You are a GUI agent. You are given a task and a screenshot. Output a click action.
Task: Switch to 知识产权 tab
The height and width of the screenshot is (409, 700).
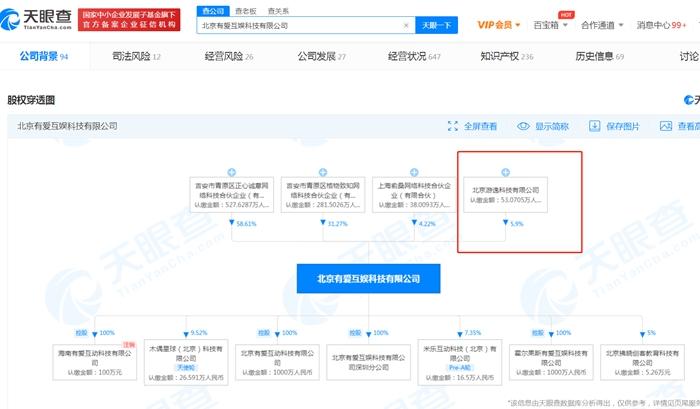(507, 56)
